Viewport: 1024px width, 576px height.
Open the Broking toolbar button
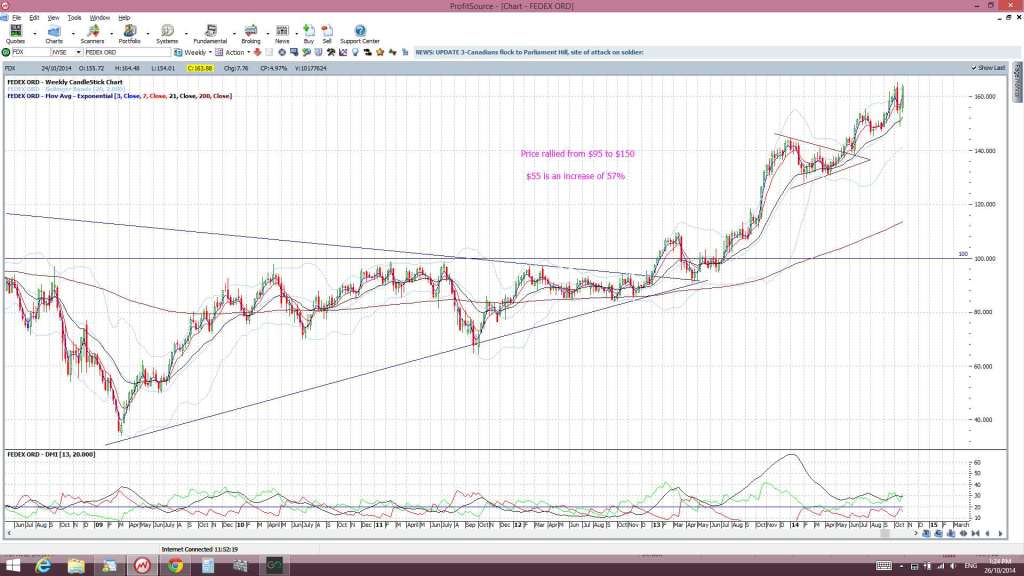click(x=251, y=34)
